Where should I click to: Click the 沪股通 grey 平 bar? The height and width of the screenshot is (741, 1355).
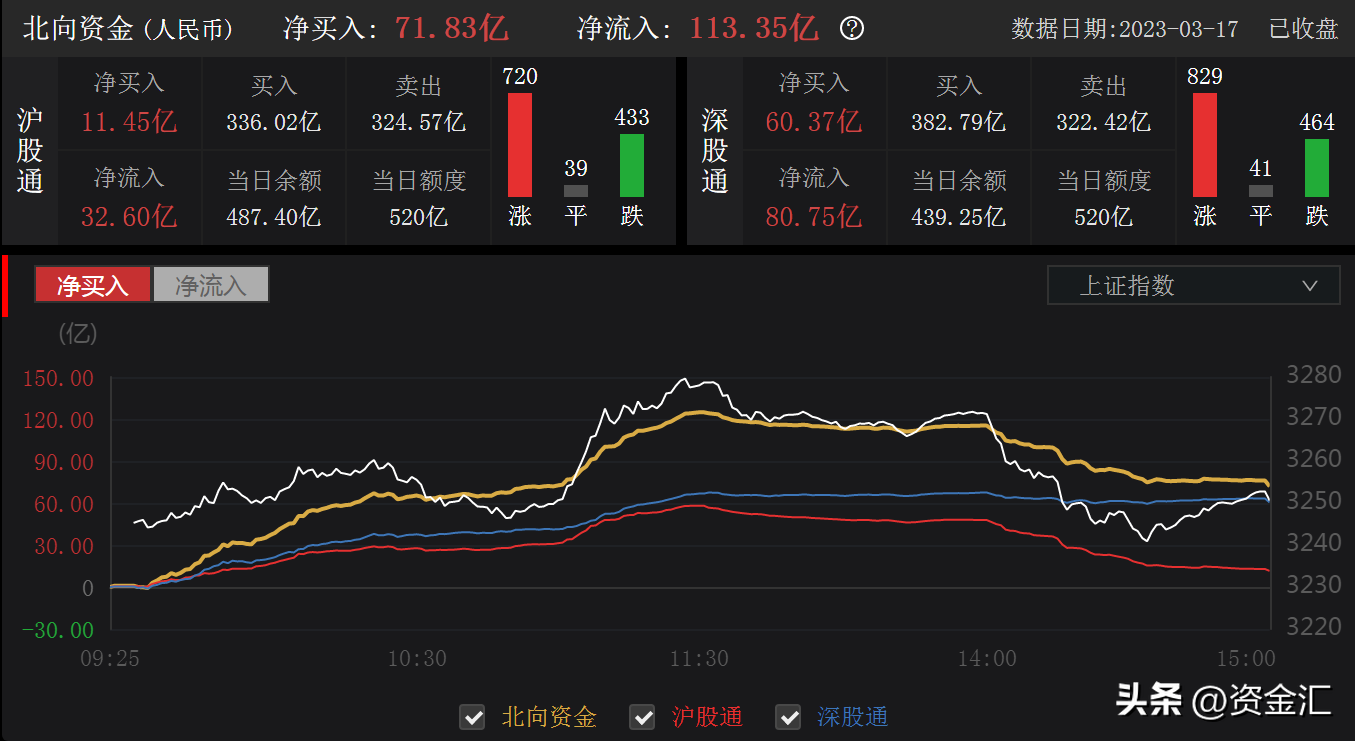pyautogui.click(x=576, y=190)
